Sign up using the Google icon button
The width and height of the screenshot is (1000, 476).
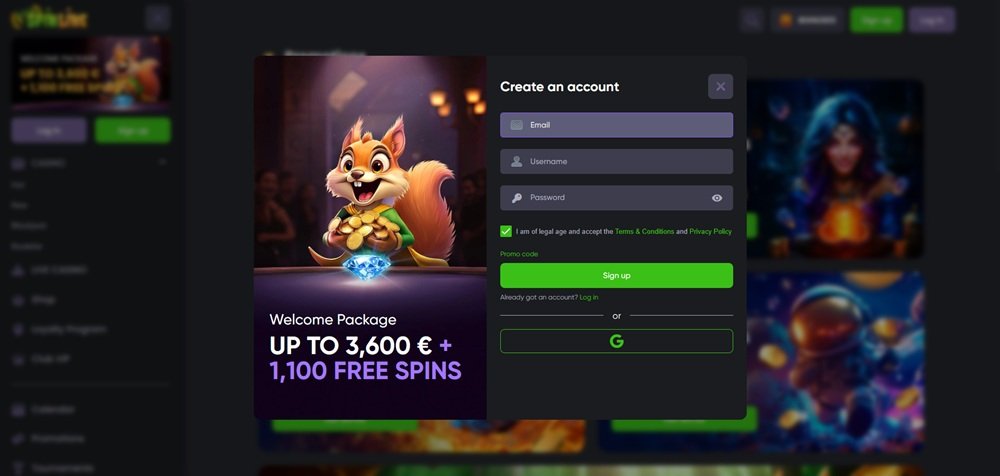pyautogui.click(x=616, y=341)
